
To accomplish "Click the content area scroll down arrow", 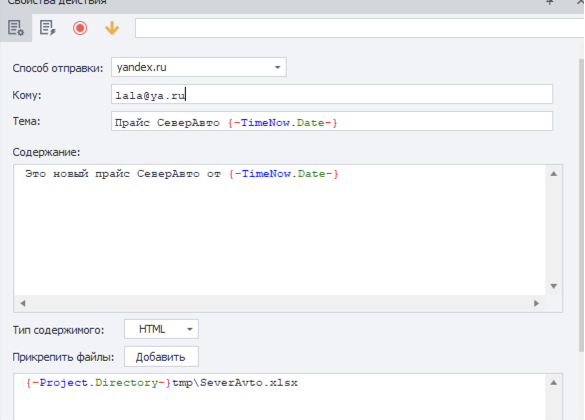I will [x=554, y=286].
